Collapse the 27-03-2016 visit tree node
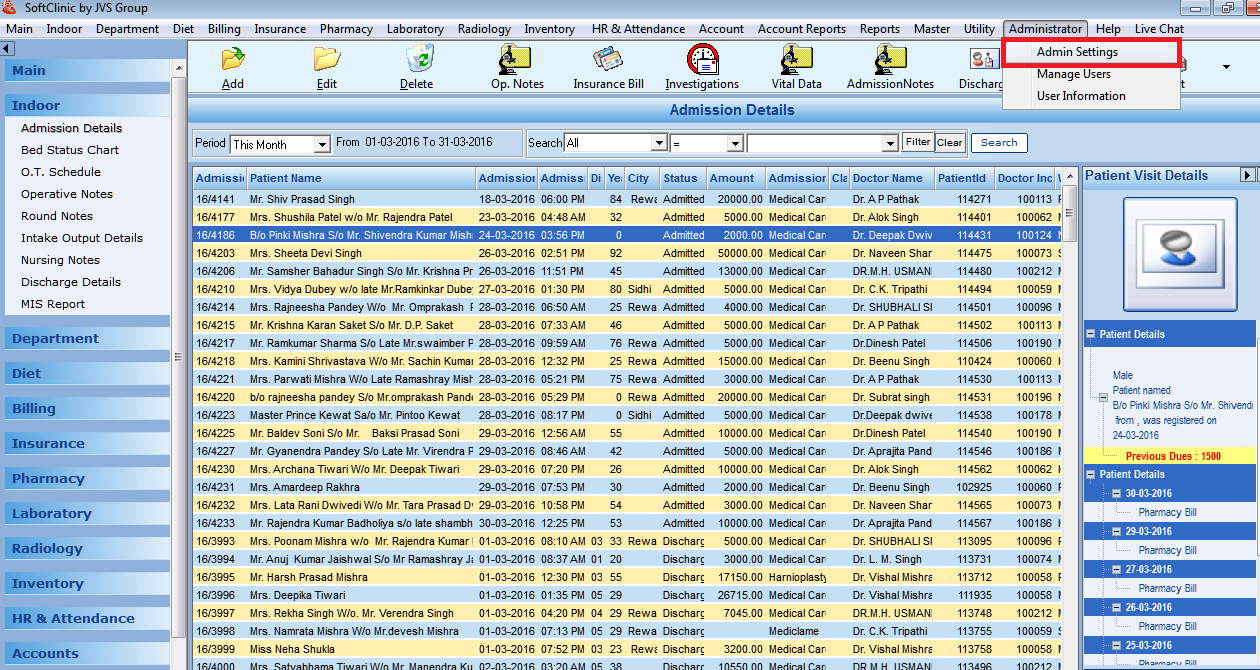 [1116, 570]
